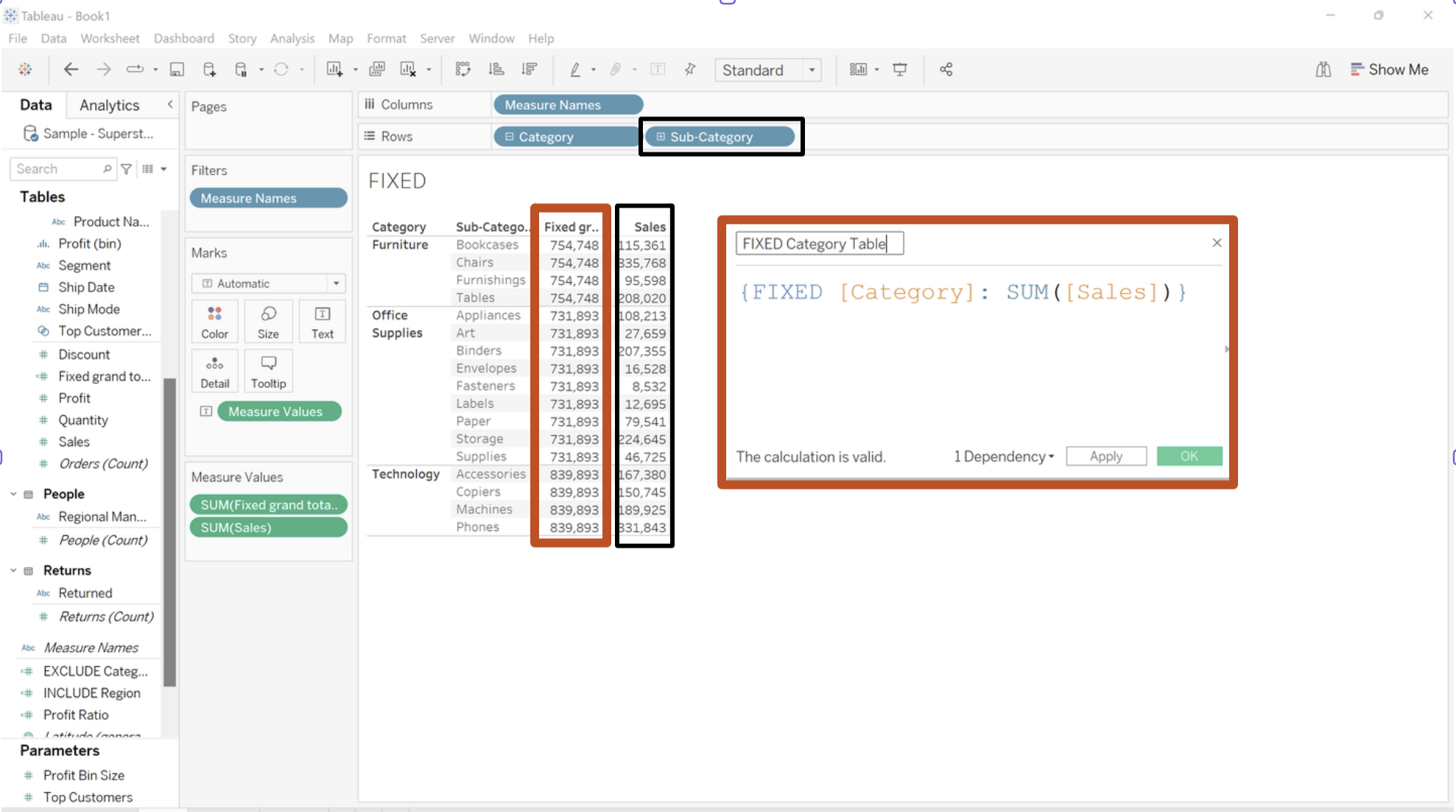Click the calculation name input field
1456x812 pixels.
click(x=818, y=244)
